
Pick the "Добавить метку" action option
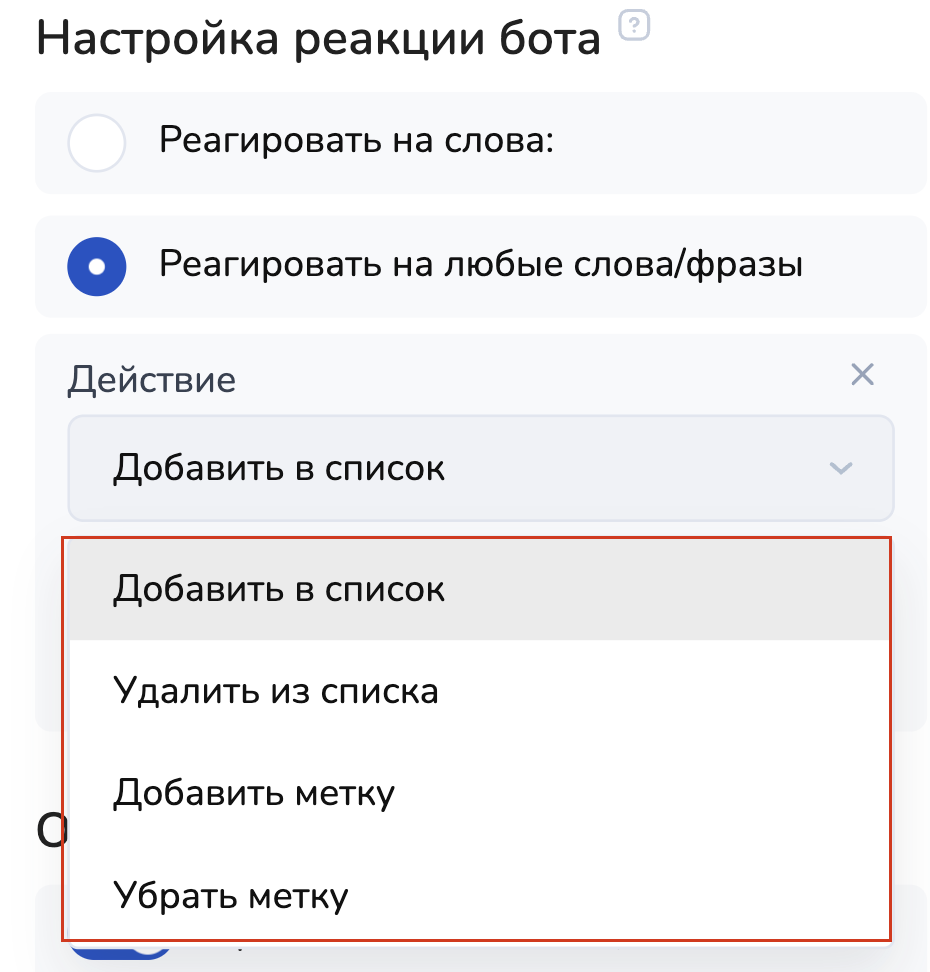tap(254, 793)
